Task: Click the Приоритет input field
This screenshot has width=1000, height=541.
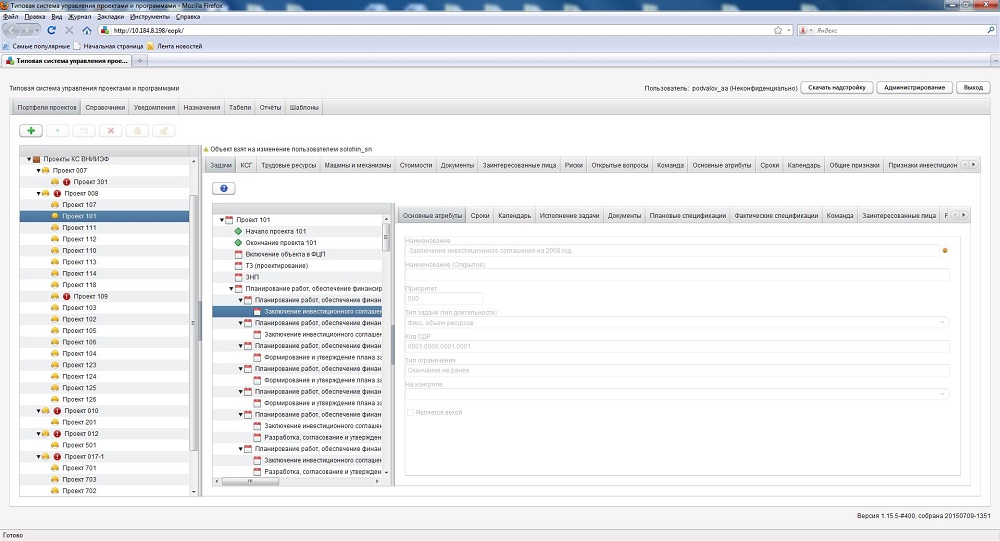Action: coord(443,298)
